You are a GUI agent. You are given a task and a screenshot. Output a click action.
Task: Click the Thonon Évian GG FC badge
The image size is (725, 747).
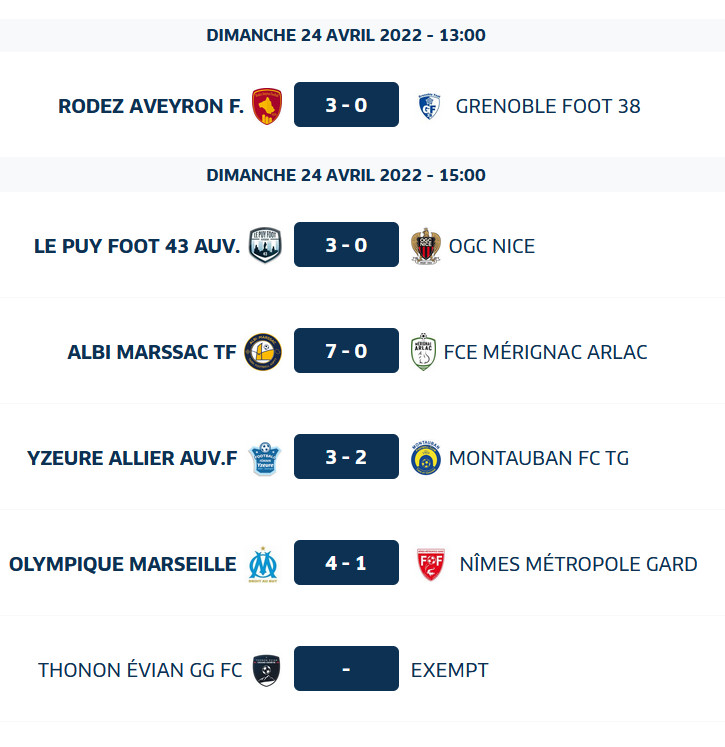click(x=266, y=670)
